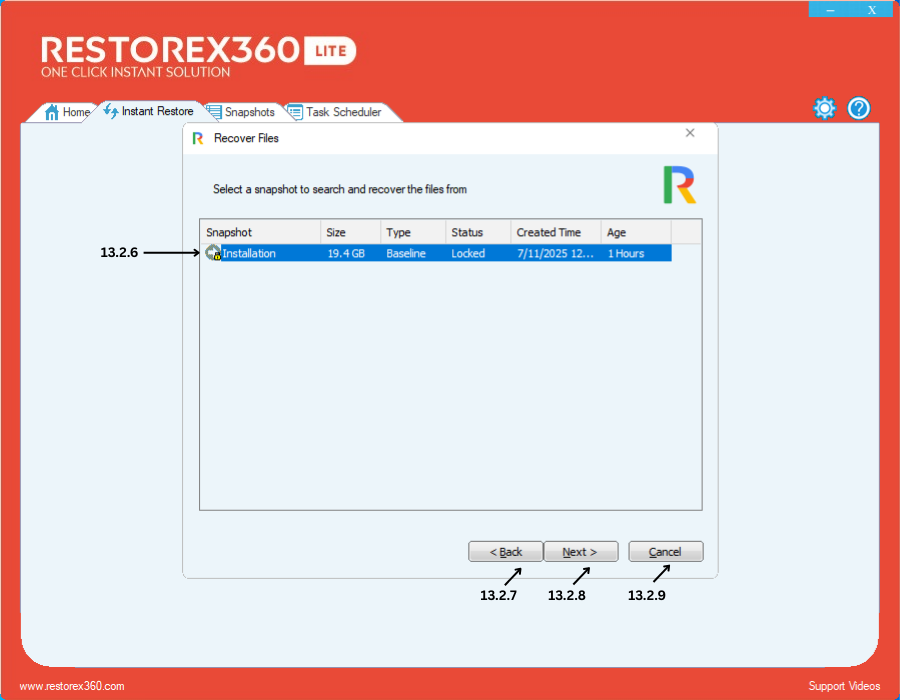The height and width of the screenshot is (700, 900).
Task: Click the Created Time column header
Action: [x=555, y=232]
